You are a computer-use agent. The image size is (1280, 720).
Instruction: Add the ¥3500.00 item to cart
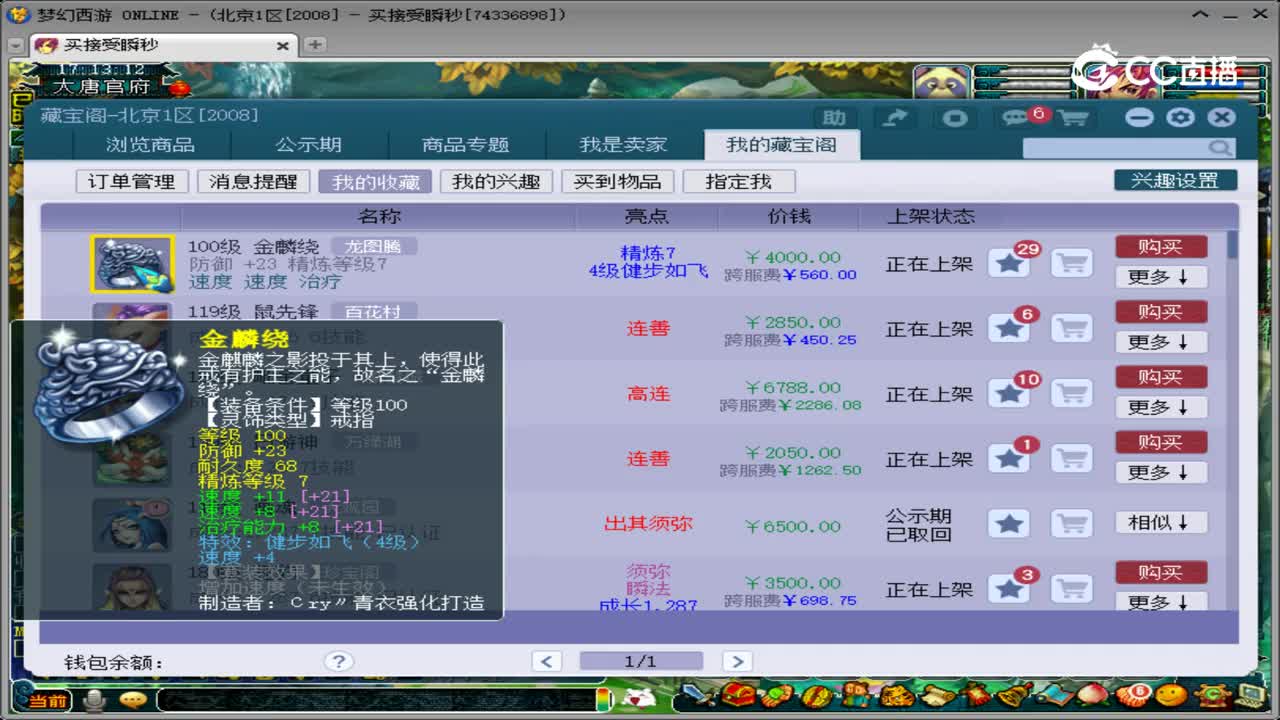(1072, 589)
